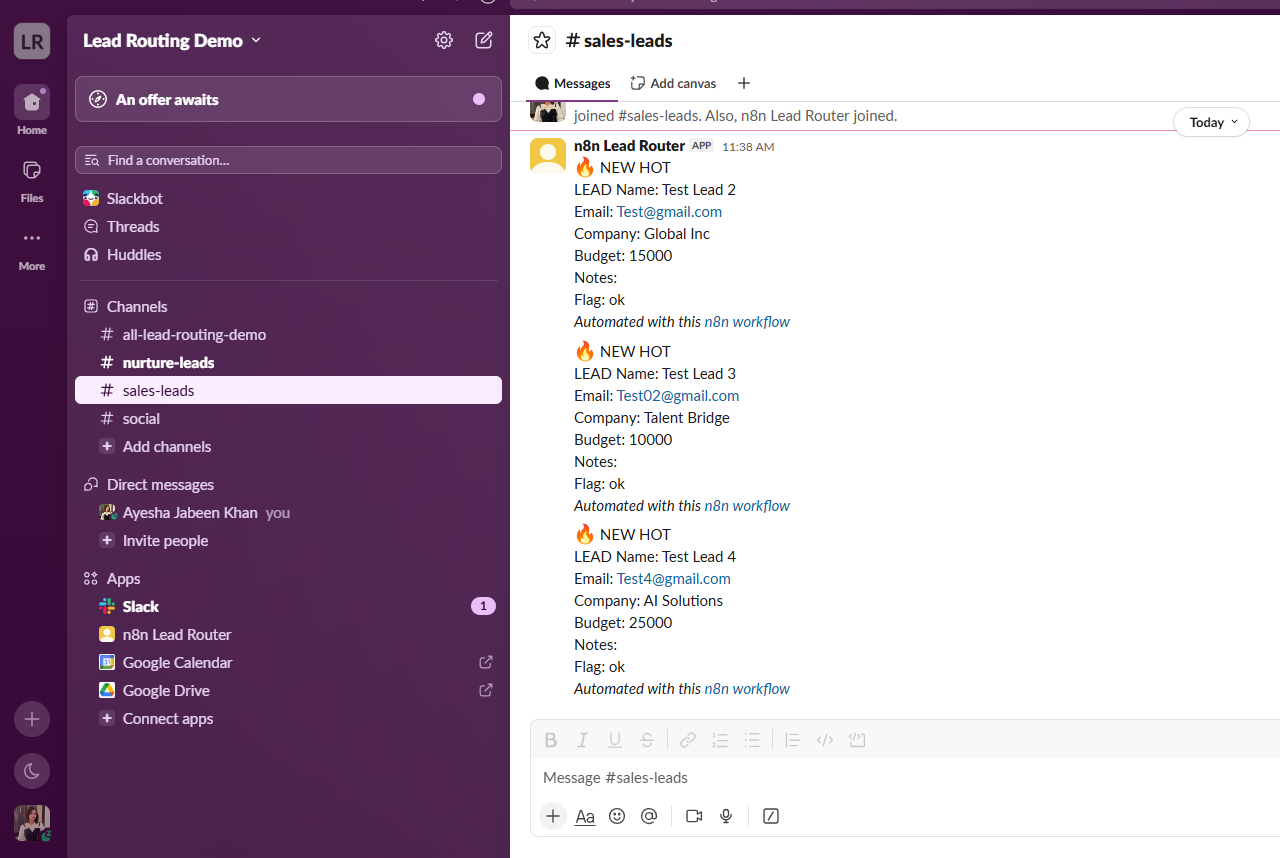Open Ayesha Jabeen Khan direct message

(x=288, y=512)
